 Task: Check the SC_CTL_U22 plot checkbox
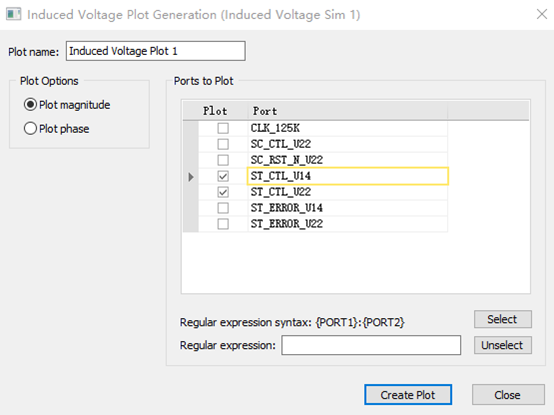[x=223, y=144]
